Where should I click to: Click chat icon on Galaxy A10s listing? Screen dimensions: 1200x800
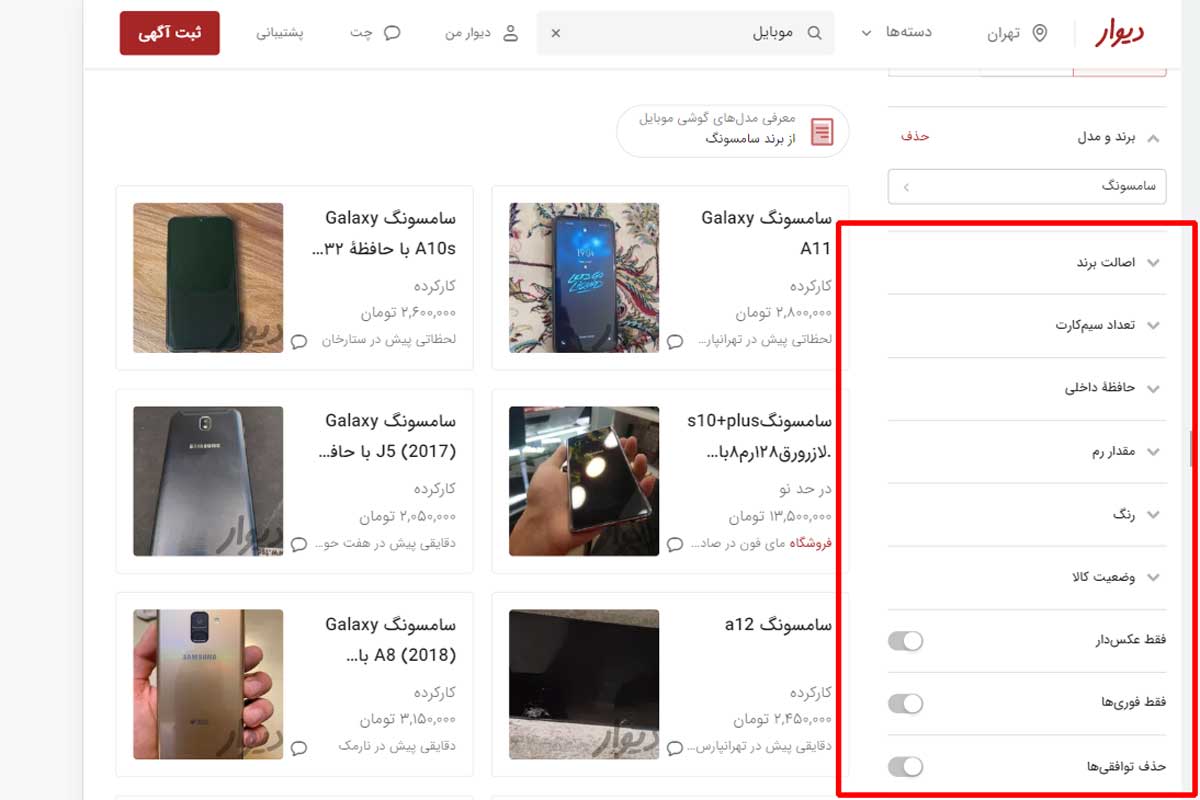(299, 341)
